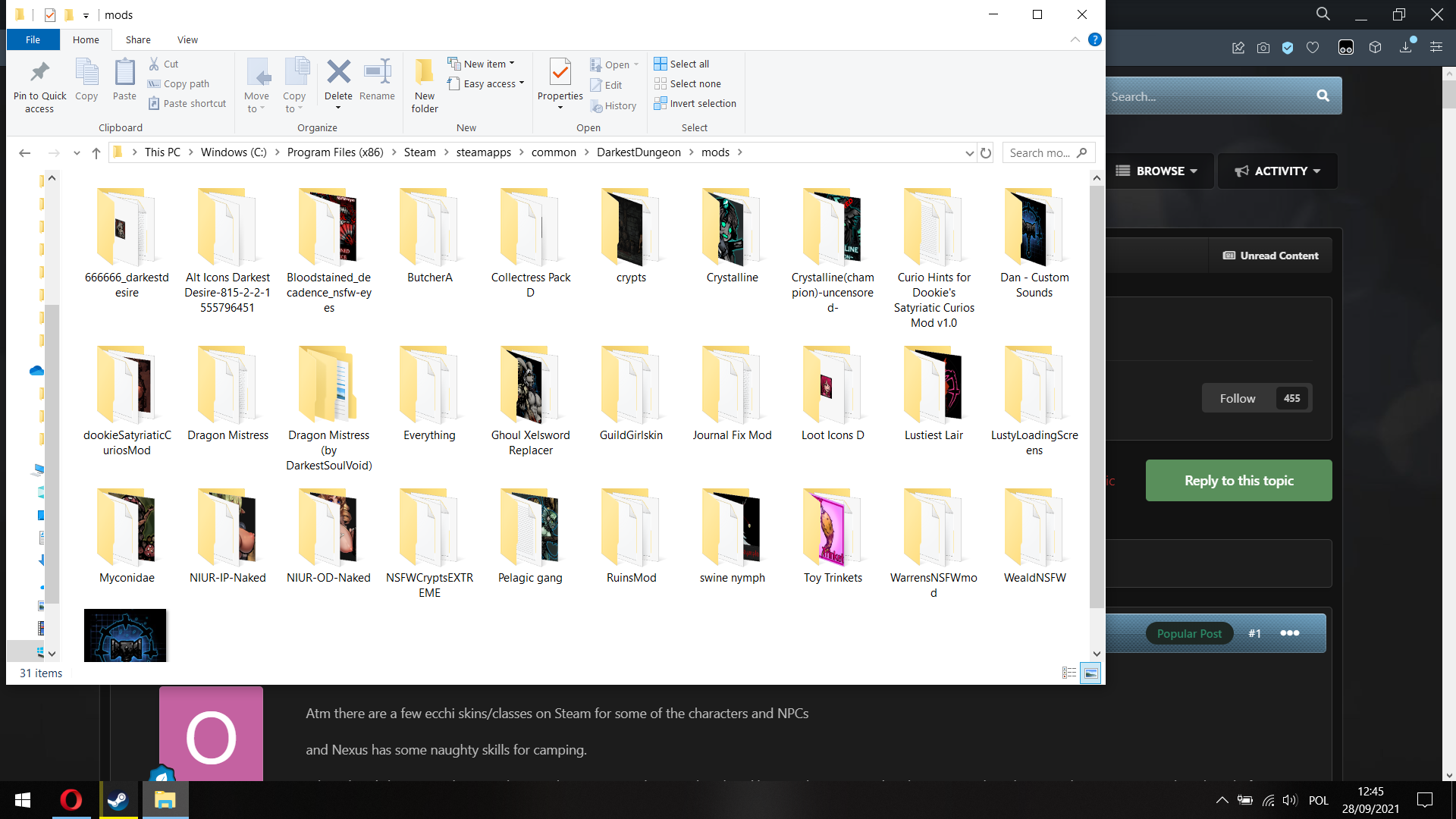The width and height of the screenshot is (1456, 819).
Task: Select the RuinsMod folder
Action: [x=631, y=536]
